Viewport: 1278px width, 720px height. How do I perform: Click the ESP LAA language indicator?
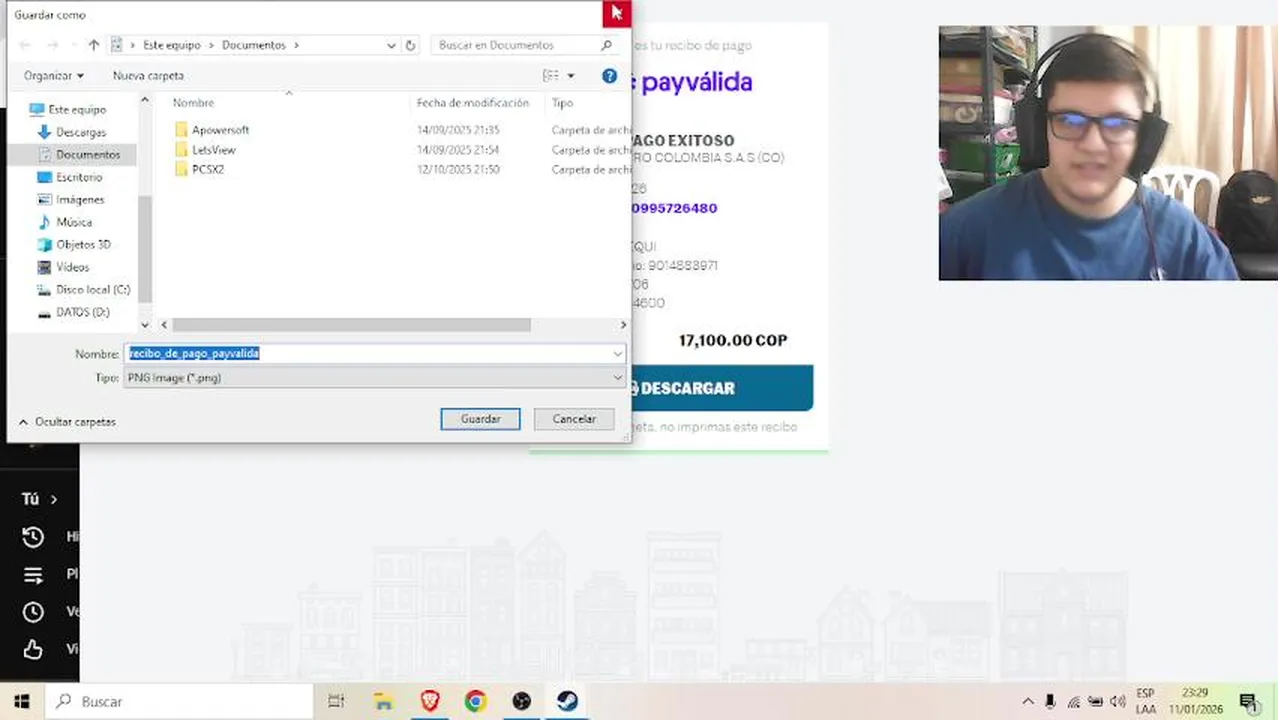point(1146,702)
